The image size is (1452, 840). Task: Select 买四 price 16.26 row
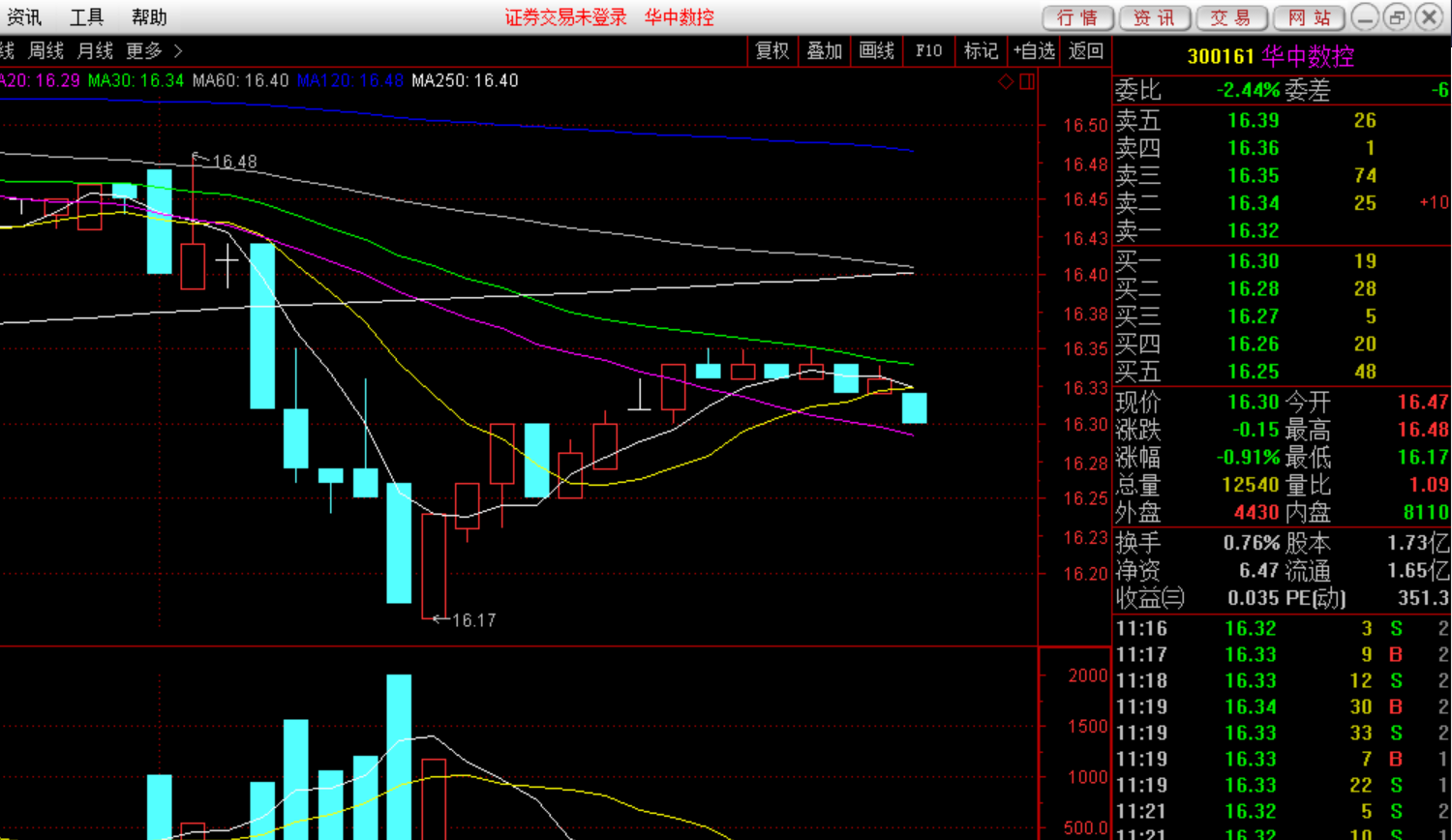coord(1282,345)
